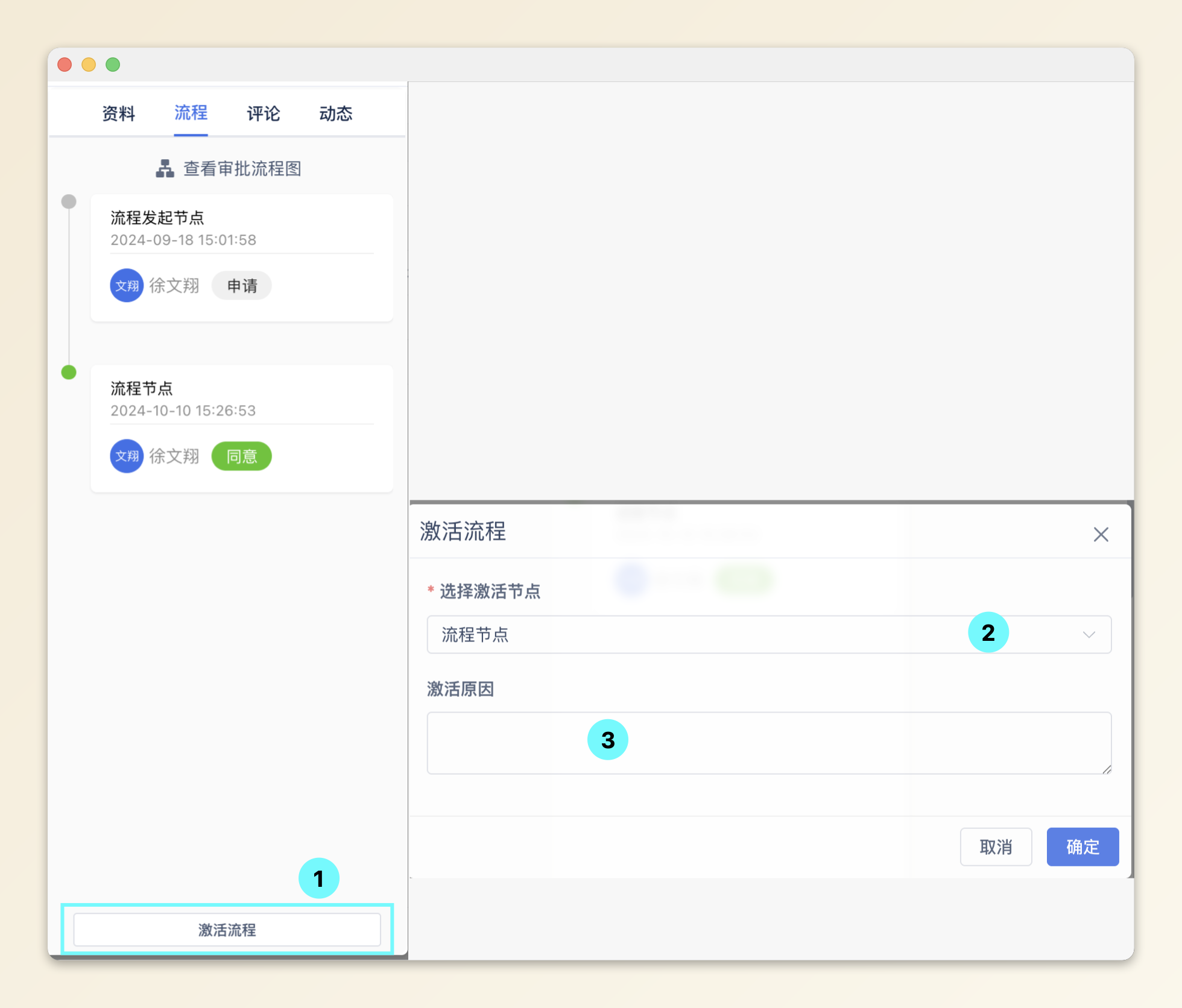Image resolution: width=1182 pixels, height=1008 pixels.
Task: Click the 激活流程 button at bottom
Action: click(x=227, y=930)
